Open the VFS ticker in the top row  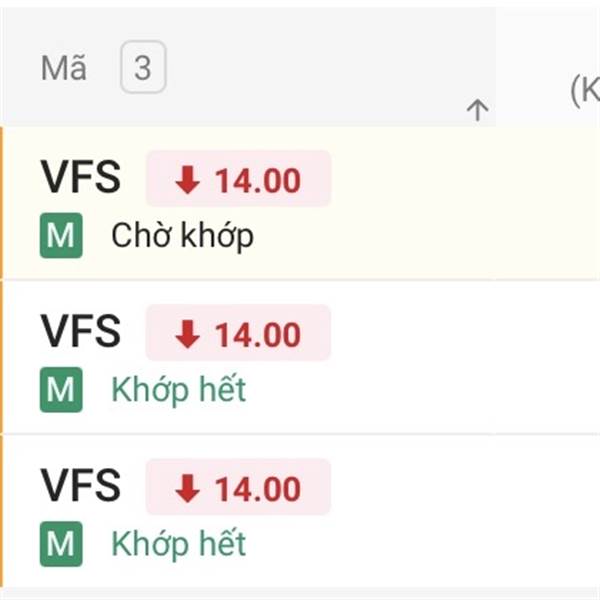80,179
